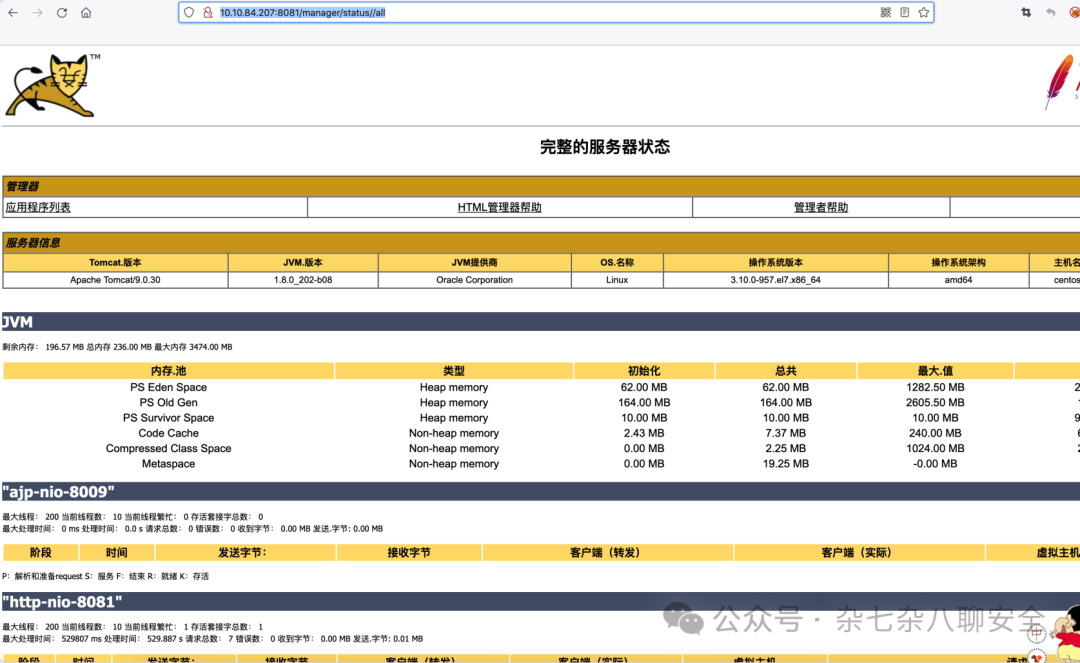The width and height of the screenshot is (1080, 663).
Task: Click the undo arrow toolbar icon
Action: point(1050,12)
